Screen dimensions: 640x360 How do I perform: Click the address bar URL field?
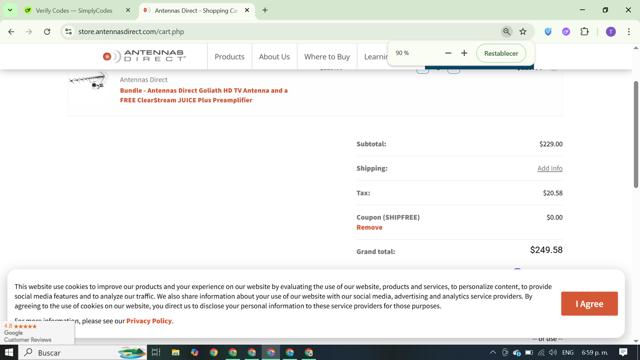pyautogui.click(x=286, y=31)
